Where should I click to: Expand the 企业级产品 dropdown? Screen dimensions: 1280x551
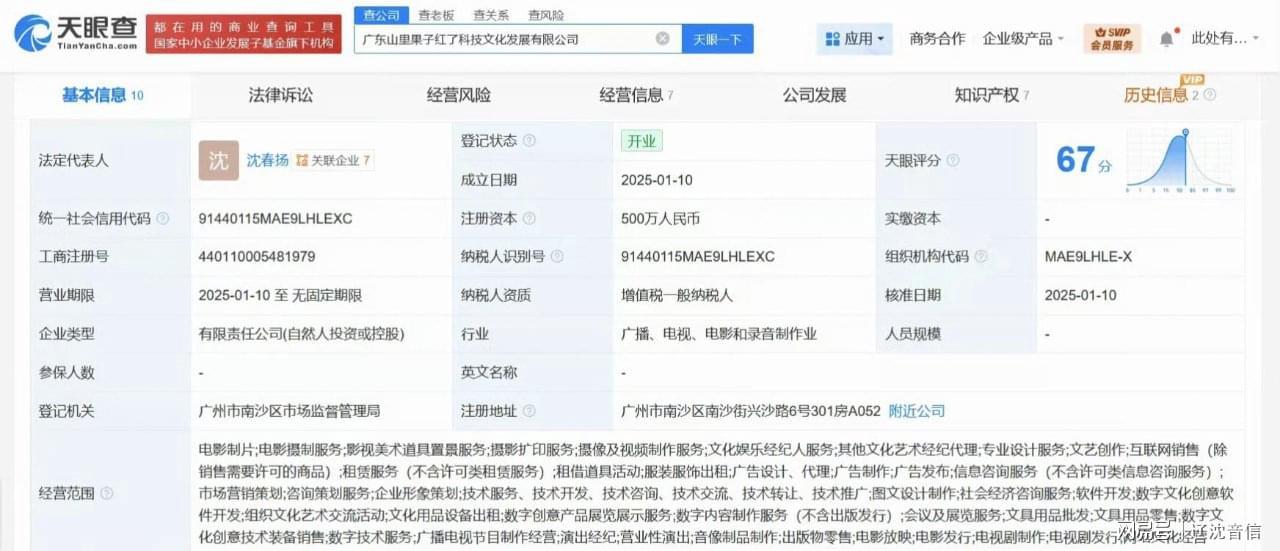click(x=1024, y=39)
